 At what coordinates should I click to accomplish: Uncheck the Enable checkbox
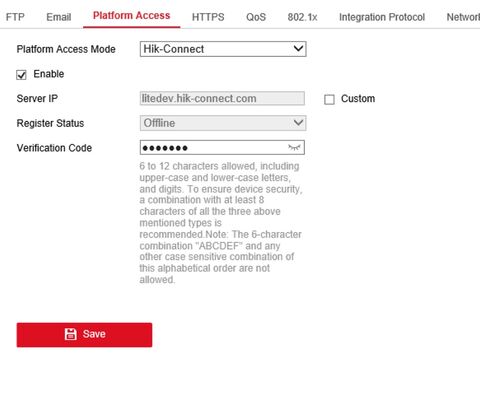(21, 75)
